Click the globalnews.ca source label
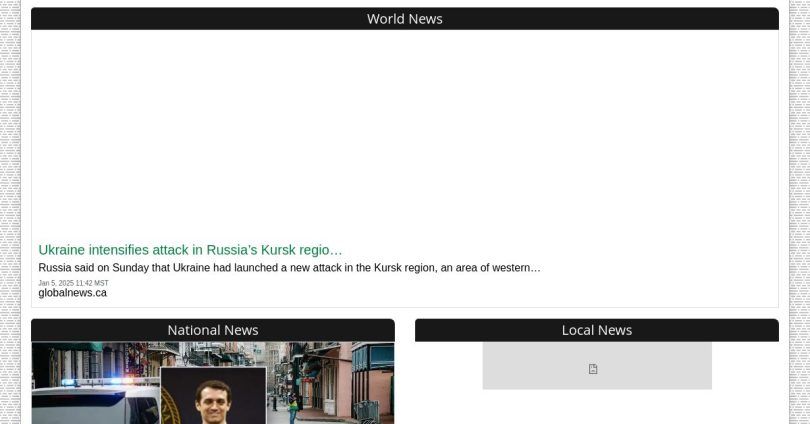This screenshot has width=810, height=424. (72, 293)
